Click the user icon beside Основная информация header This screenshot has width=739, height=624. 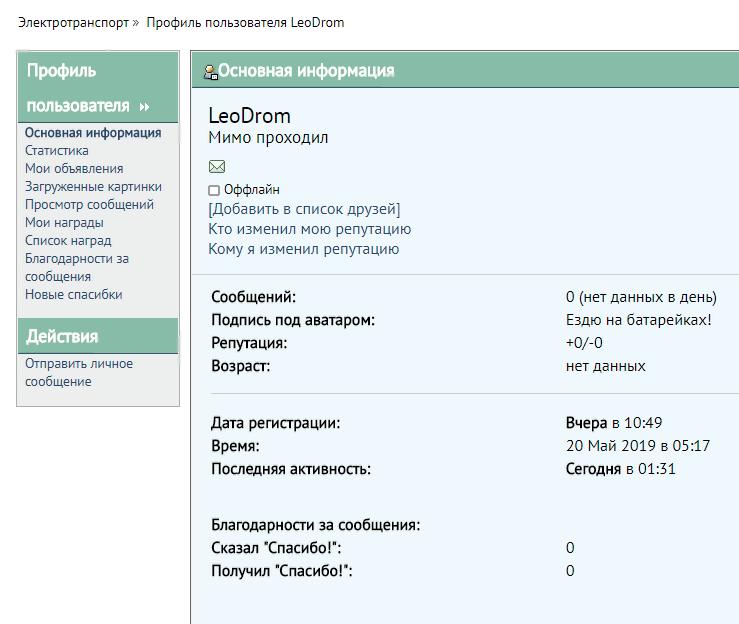click(210, 71)
